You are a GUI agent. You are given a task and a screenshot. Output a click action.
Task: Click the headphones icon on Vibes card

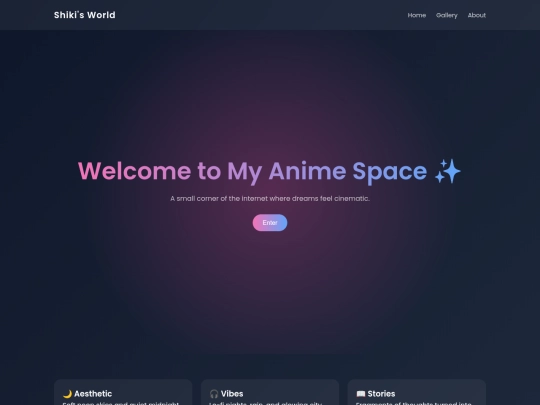click(x=214, y=394)
